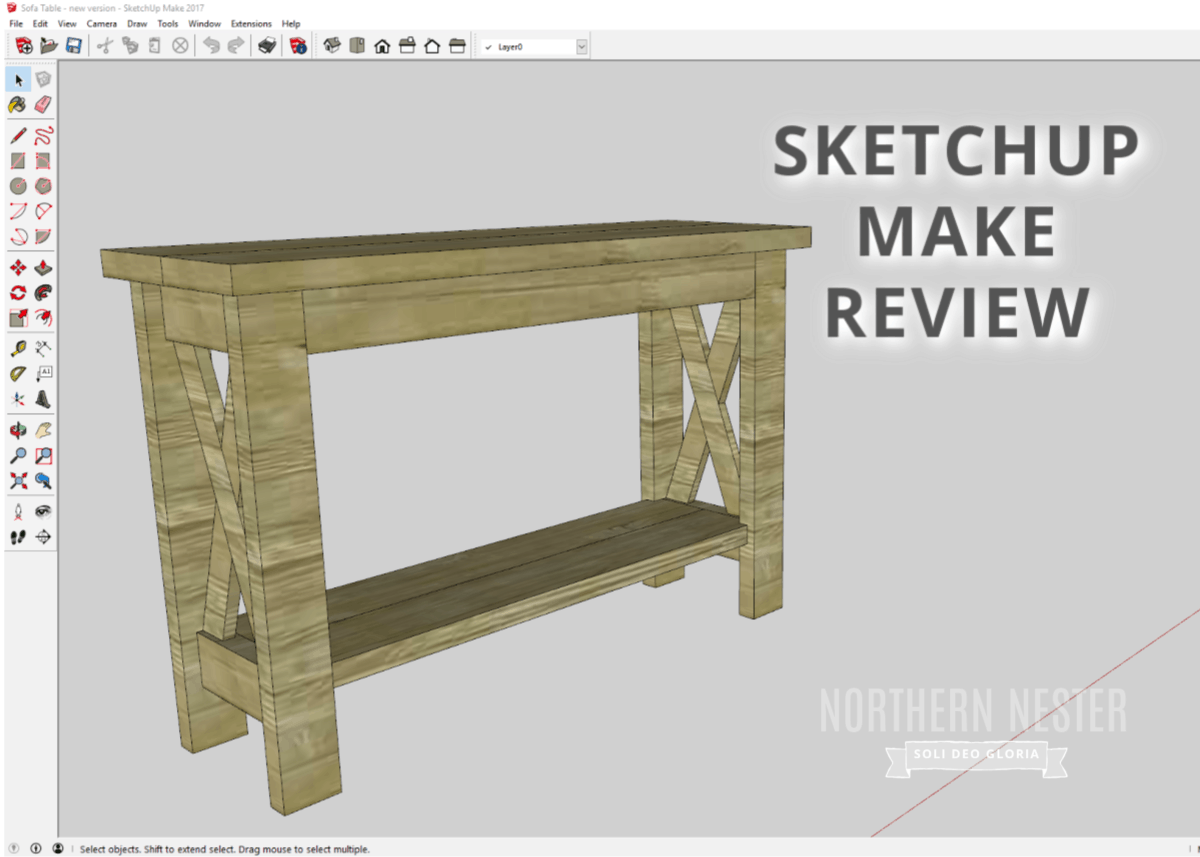
Task: Activate the Paint Bucket tool
Action: 18,104
